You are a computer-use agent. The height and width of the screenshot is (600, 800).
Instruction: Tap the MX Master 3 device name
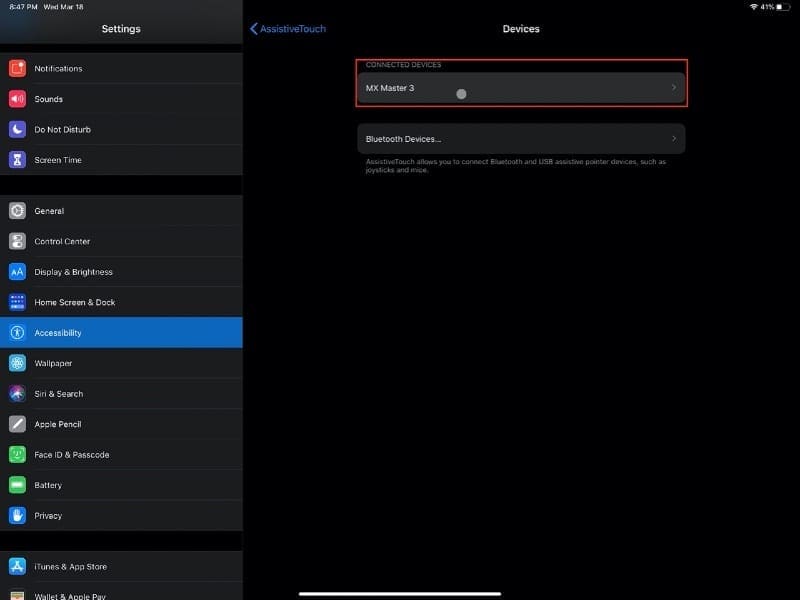[x=390, y=88]
